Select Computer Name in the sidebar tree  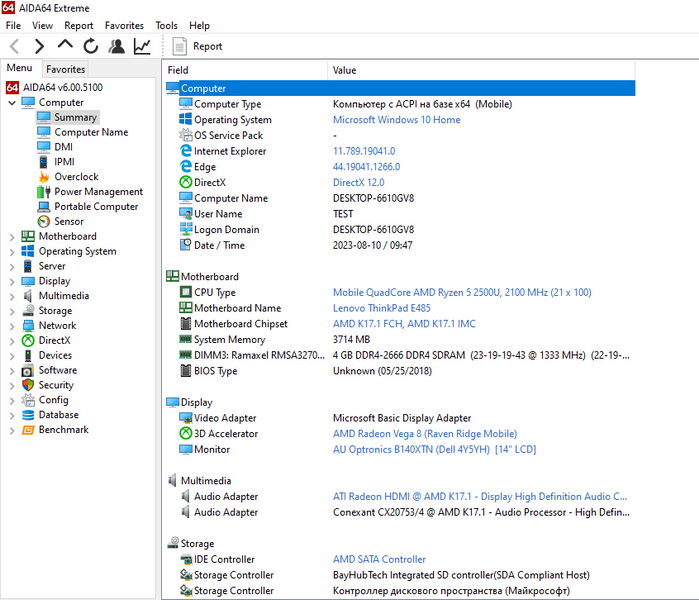pos(91,132)
